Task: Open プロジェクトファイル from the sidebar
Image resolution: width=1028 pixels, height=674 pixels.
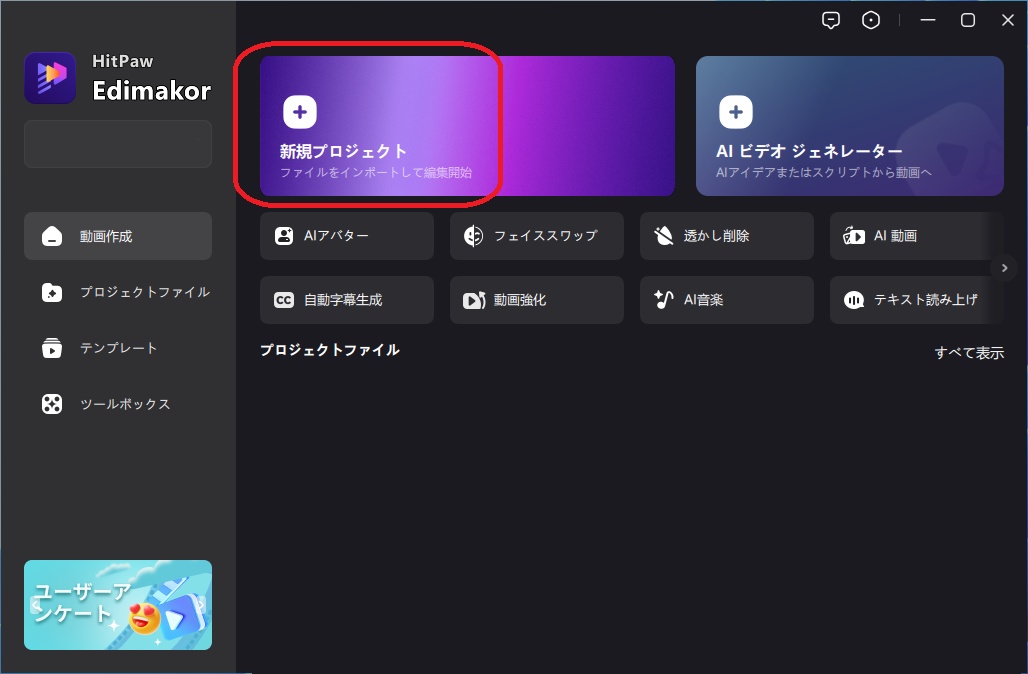Action: pyautogui.click(x=117, y=292)
